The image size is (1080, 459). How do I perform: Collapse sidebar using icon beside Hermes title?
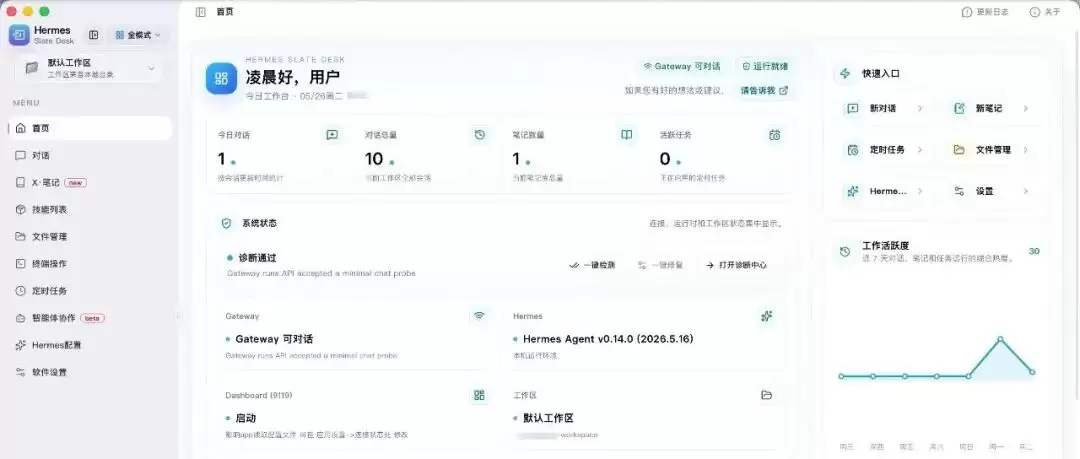tap(94, 34)
